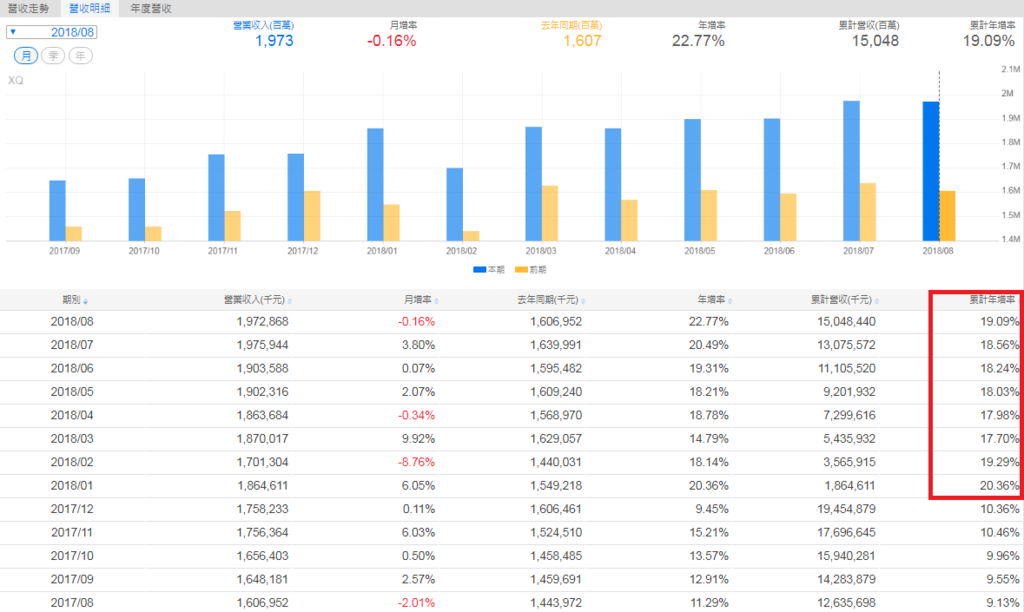Screen dimensions: 1024x612
Task: Click the 2018/06 period cell
Action: point(72,368)
